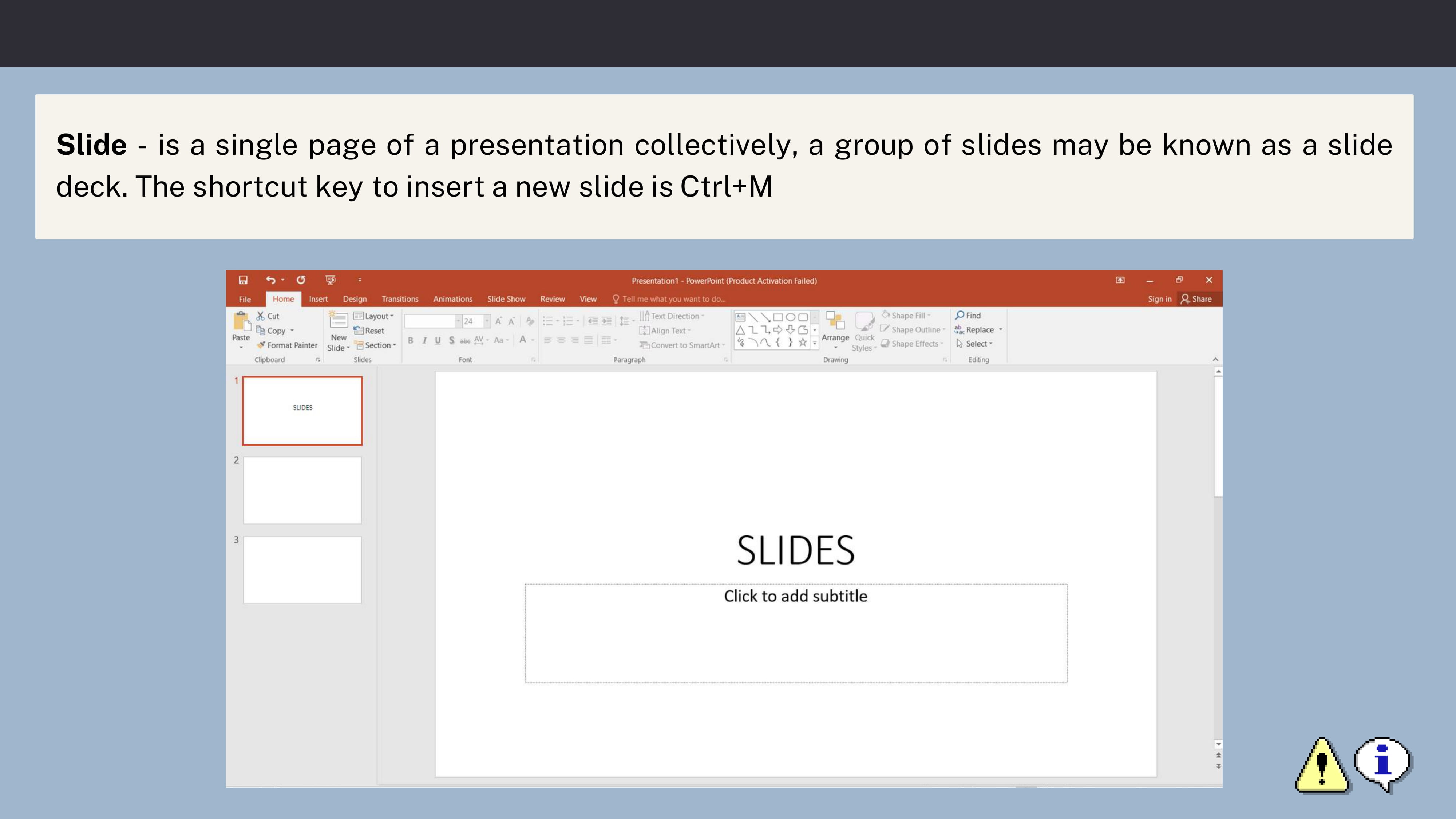Start slideshow from beginning icon

click(x=331, y=280)
